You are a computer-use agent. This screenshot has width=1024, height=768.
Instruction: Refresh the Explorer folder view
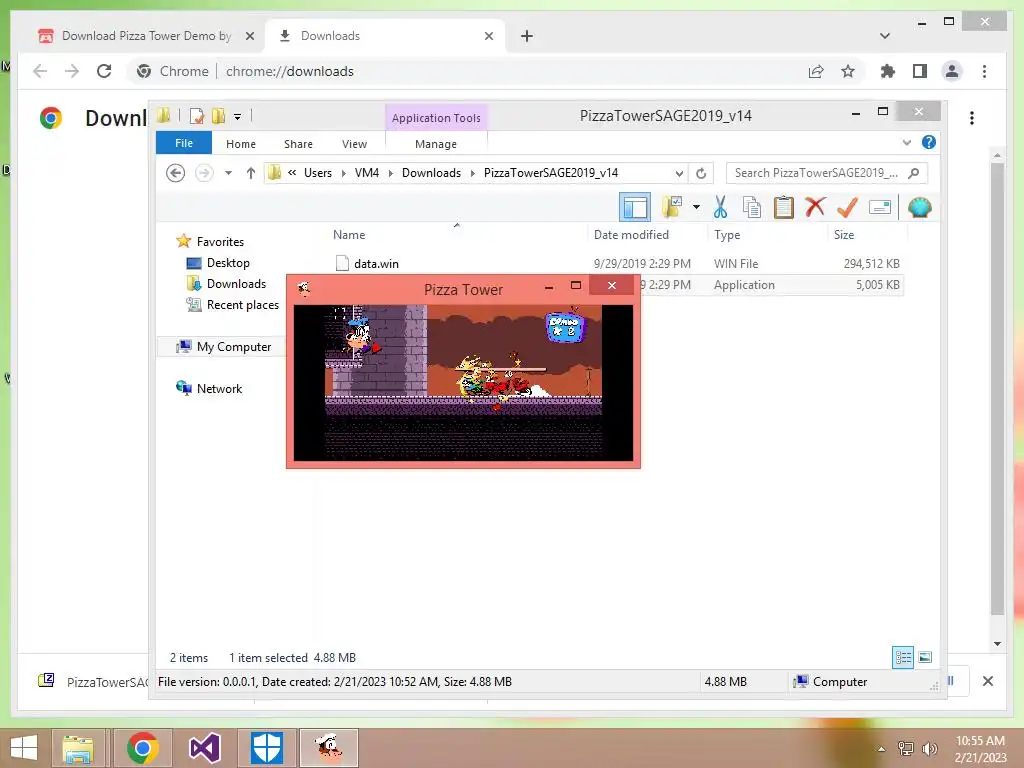coord(701,173)
